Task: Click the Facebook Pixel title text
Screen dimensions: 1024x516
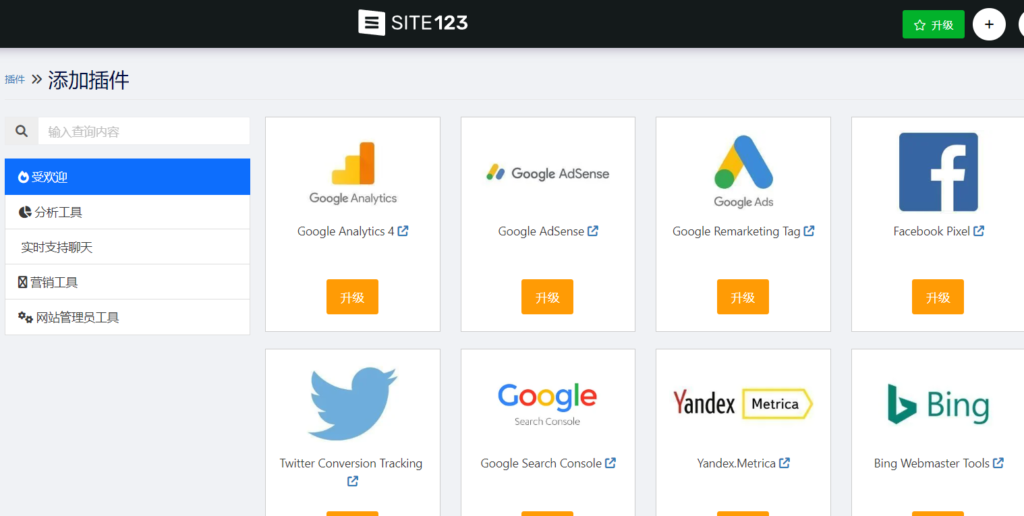Action: click(x=931, y=231)
